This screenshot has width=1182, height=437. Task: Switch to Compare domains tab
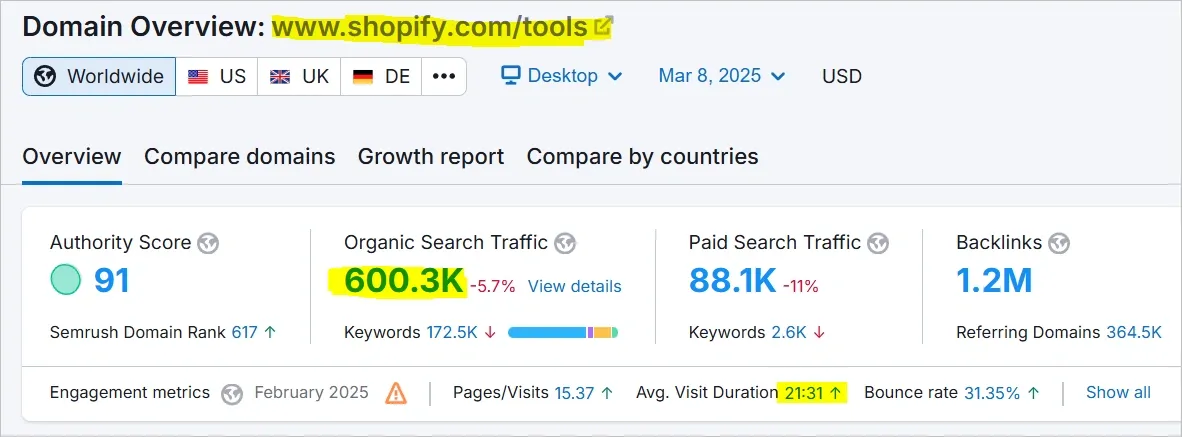[240, 157]
